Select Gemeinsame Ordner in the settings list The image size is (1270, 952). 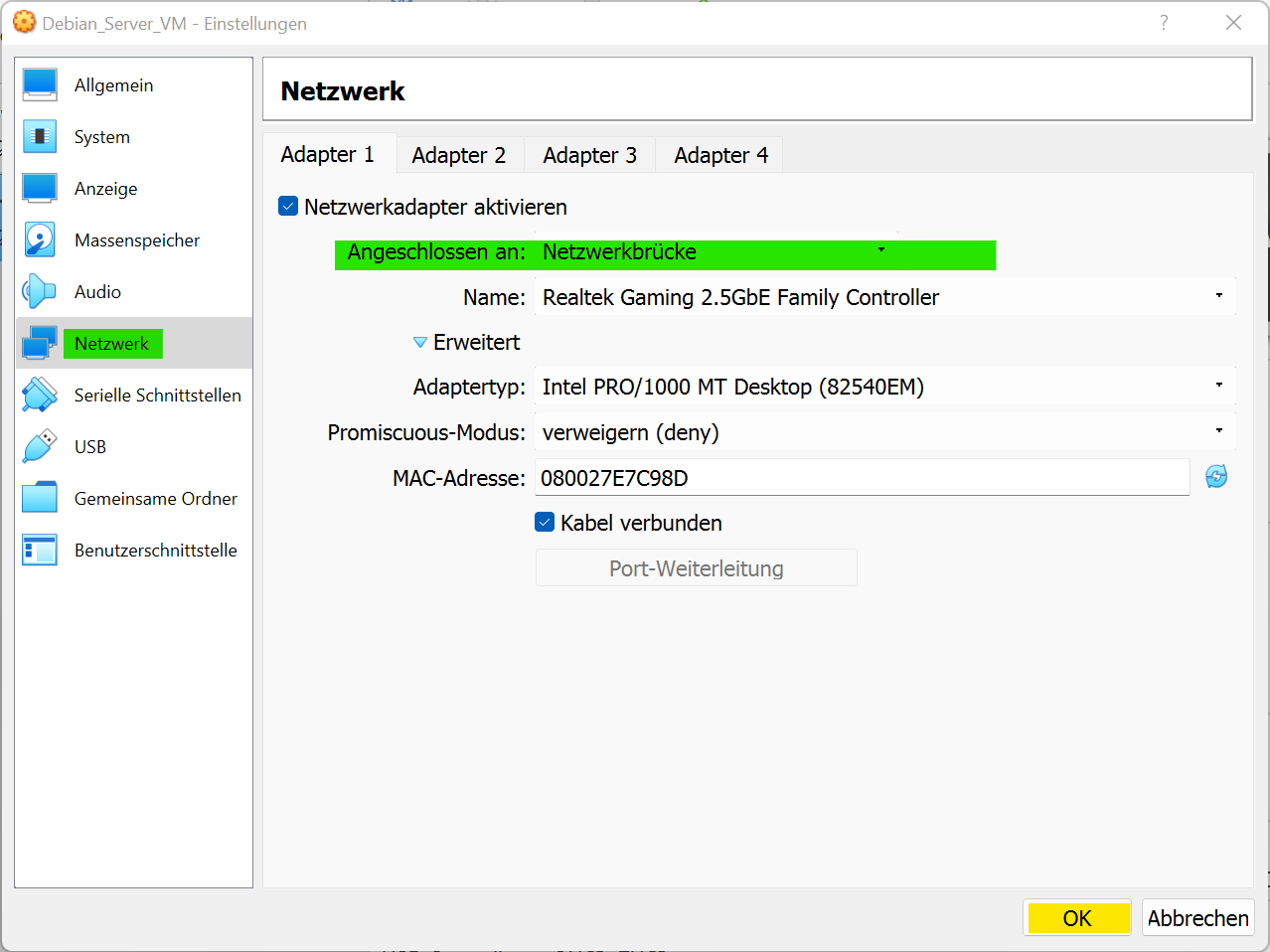tap(134, 498)
